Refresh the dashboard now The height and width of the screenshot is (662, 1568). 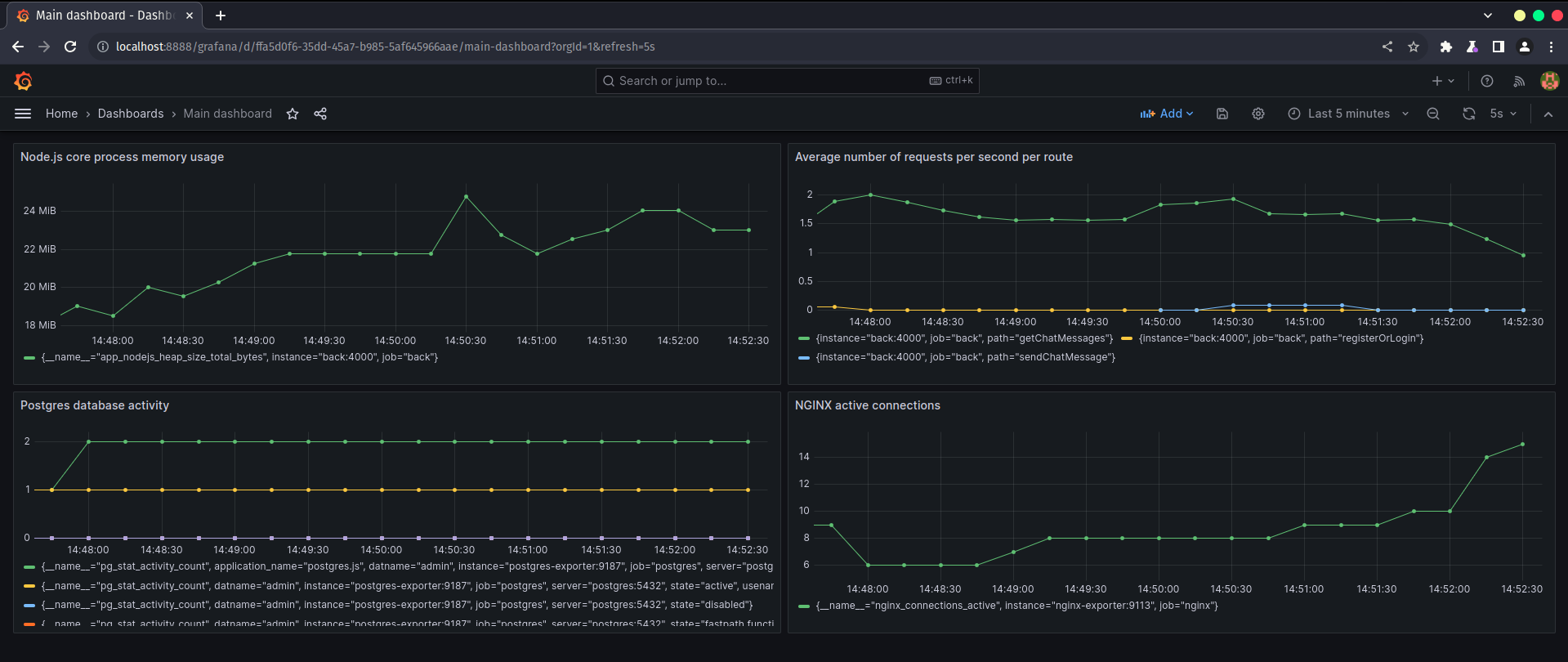pos(1469,114)
